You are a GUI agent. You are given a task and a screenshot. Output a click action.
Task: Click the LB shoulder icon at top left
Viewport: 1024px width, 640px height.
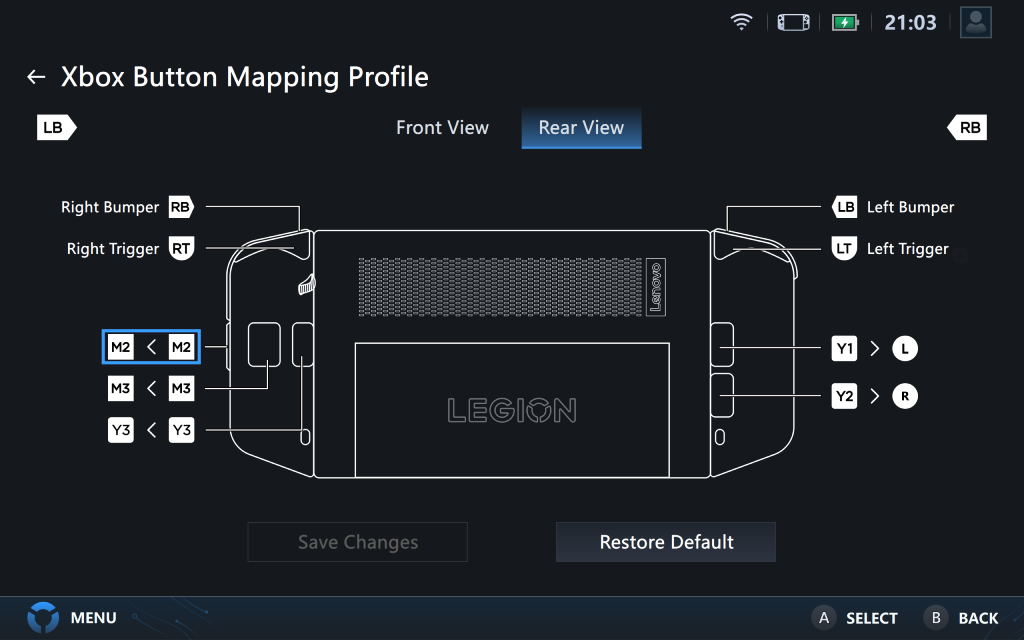coord(56,128)
